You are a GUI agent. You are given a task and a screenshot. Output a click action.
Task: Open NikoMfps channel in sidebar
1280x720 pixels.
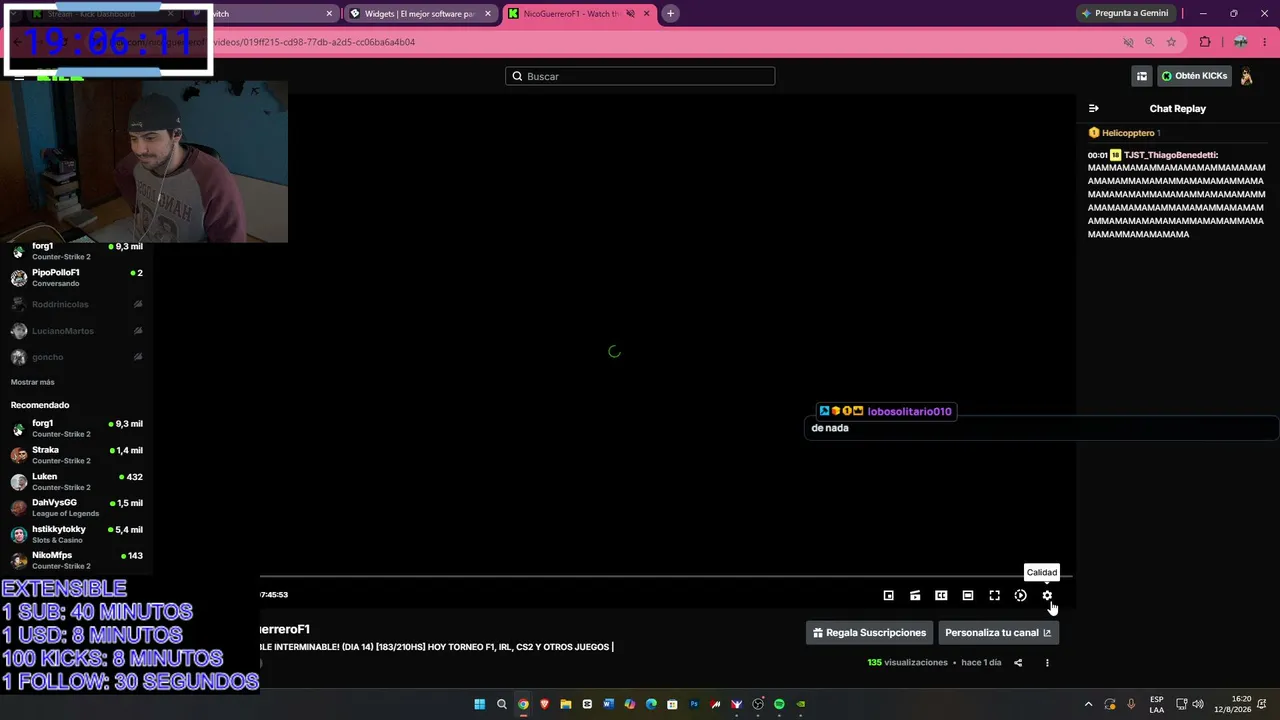77,560
